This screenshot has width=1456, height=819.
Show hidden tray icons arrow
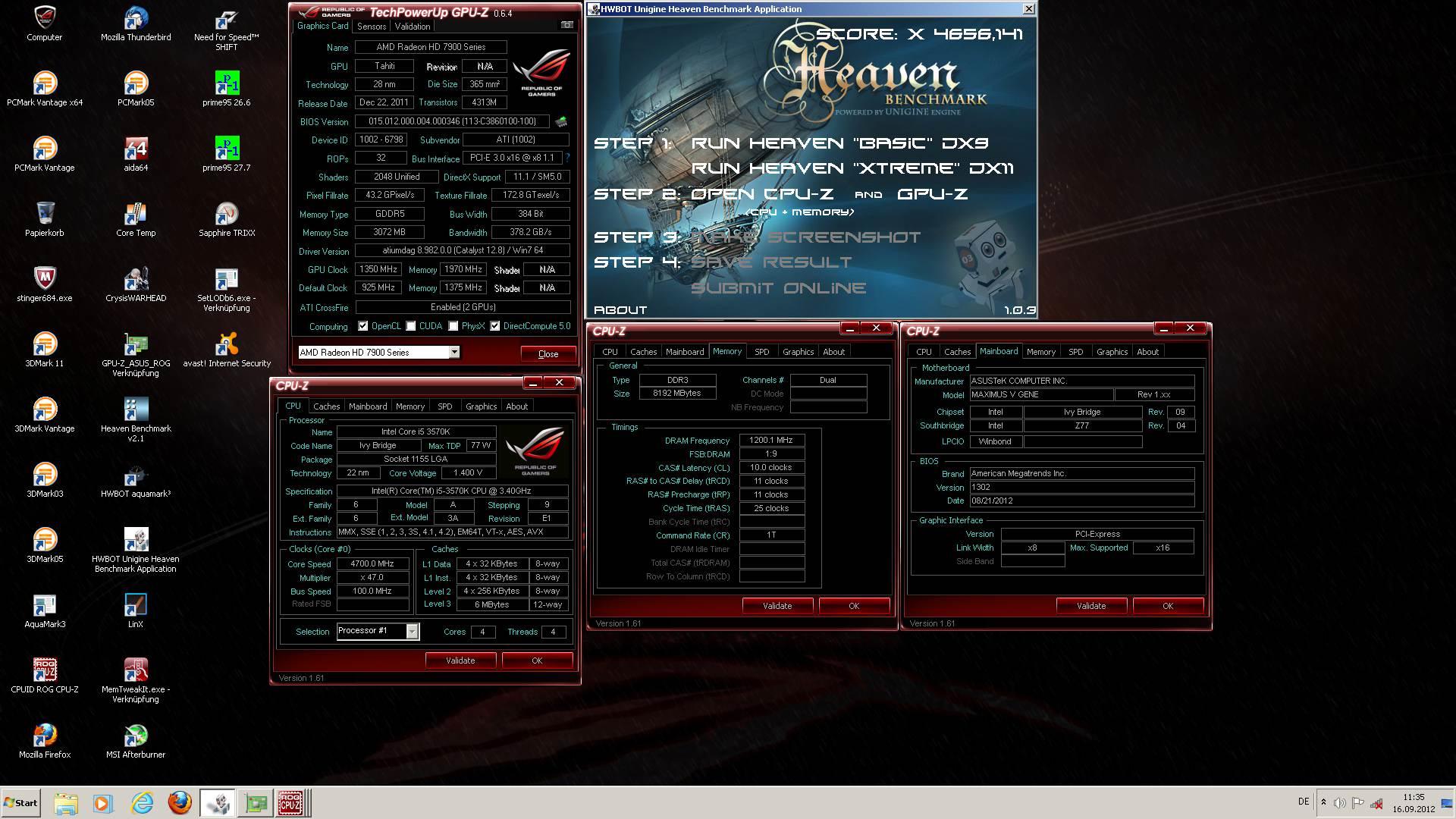click(x=1323, y=802)
